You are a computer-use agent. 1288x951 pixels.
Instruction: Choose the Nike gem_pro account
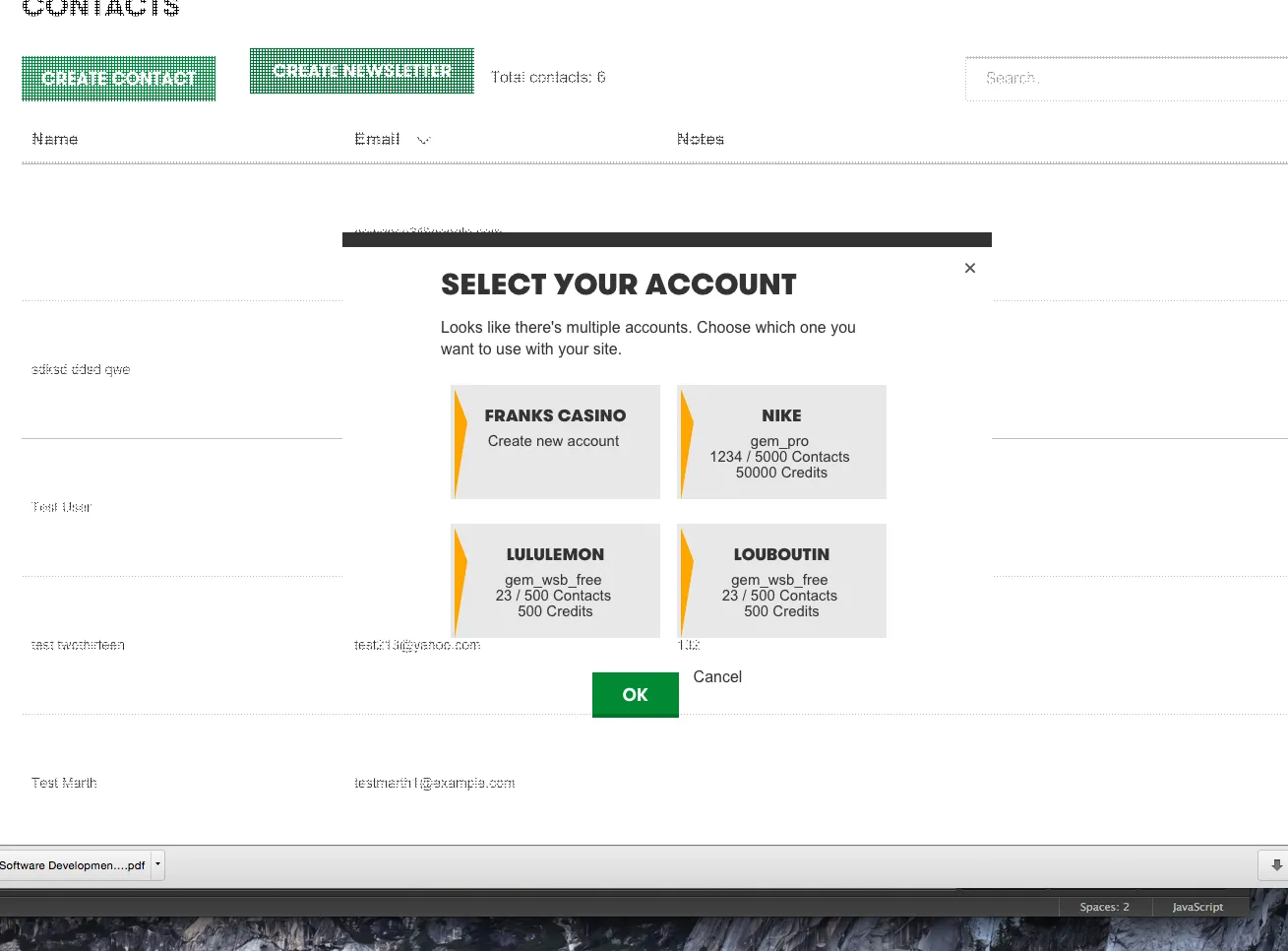(782, 441)
